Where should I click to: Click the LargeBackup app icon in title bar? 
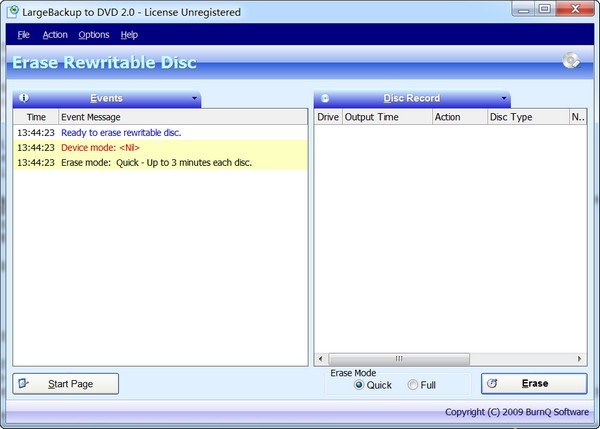11,10
